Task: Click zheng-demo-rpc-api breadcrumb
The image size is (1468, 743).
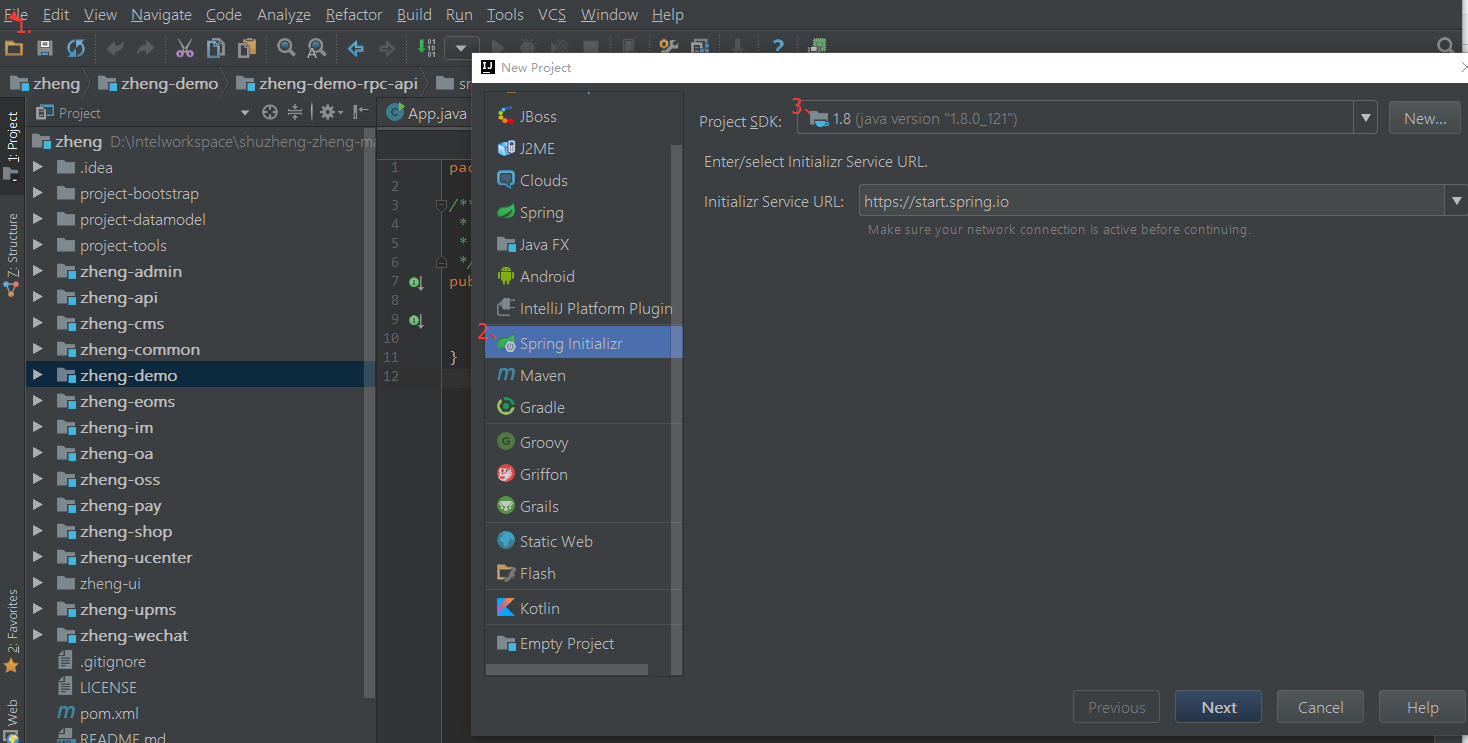Action: [326, 83]
